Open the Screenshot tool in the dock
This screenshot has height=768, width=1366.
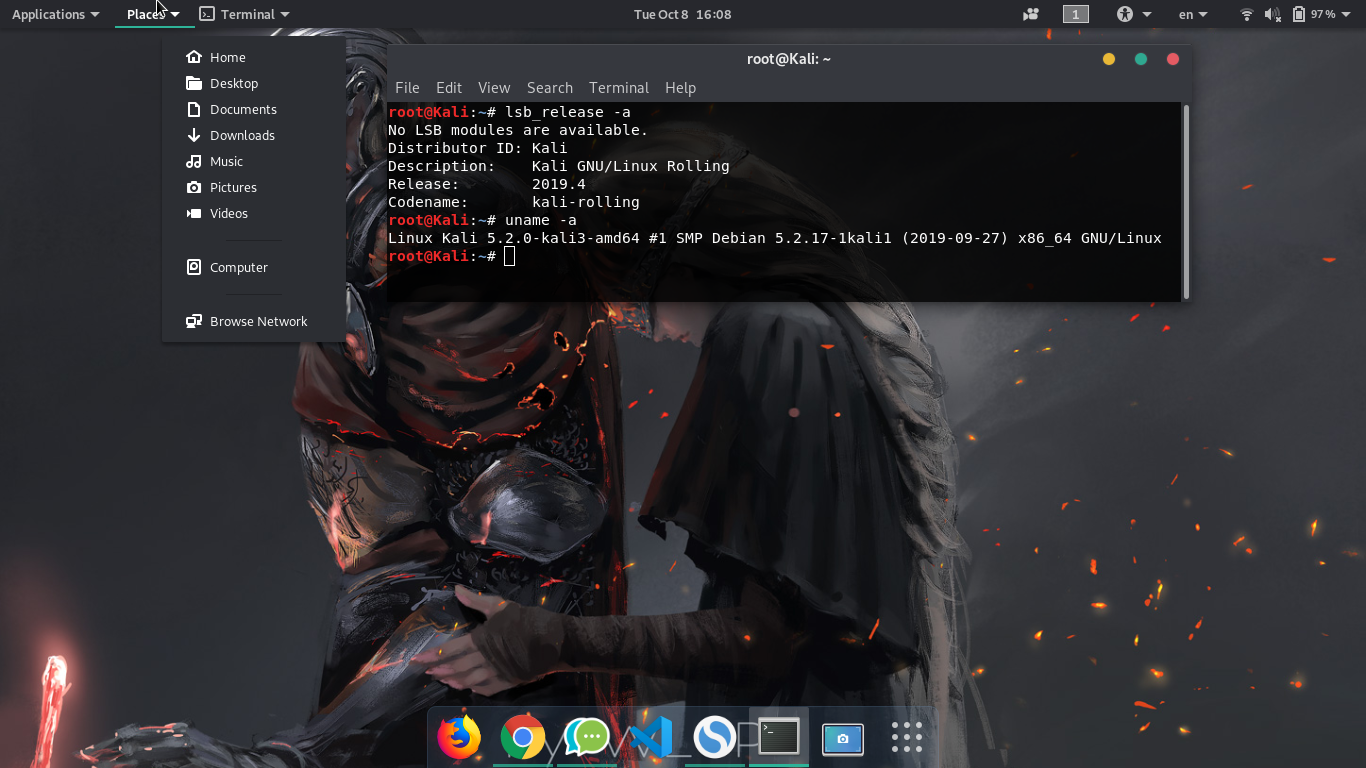coord(843,738)
